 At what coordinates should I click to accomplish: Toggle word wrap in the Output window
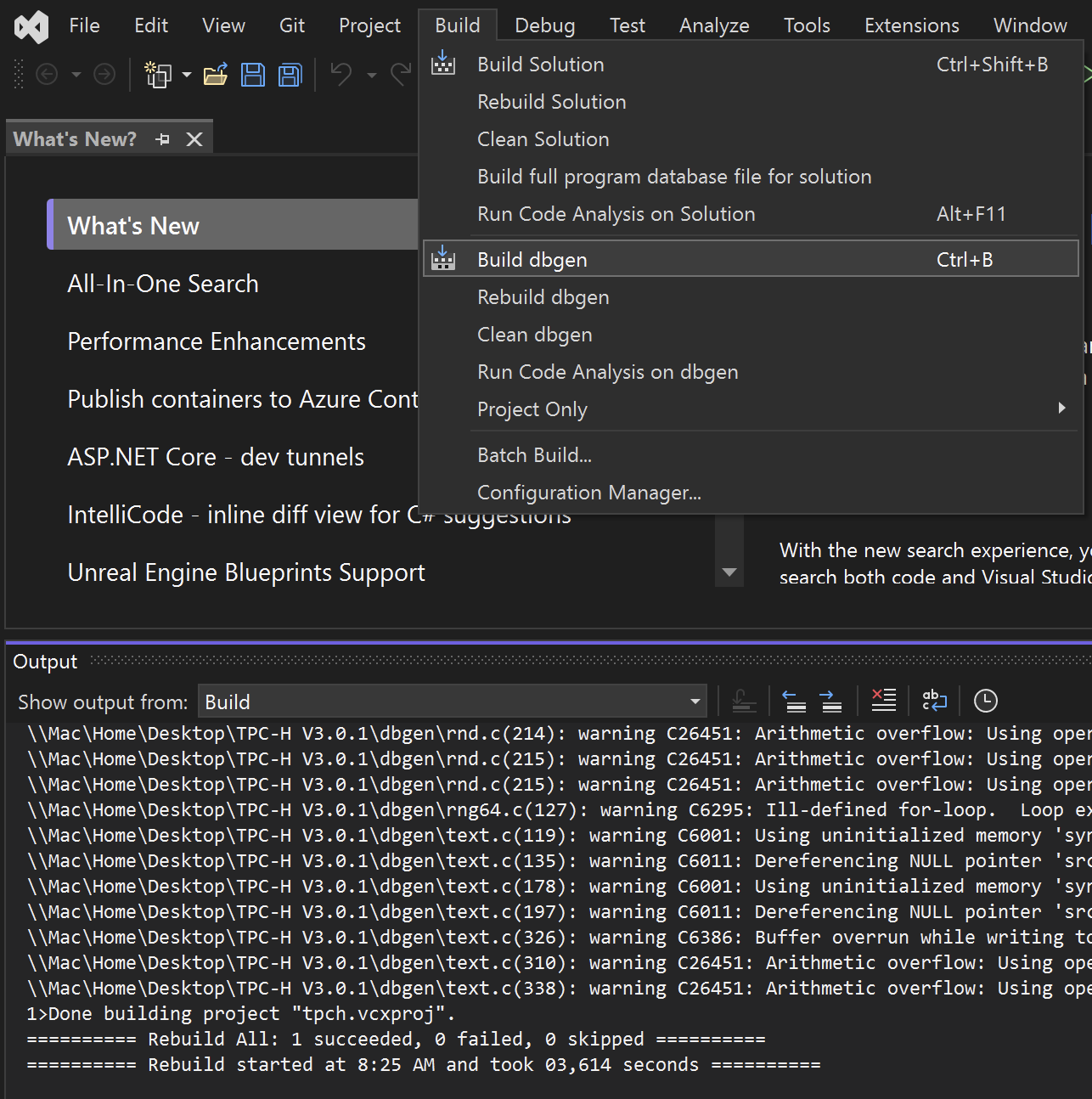pos(934,700)
